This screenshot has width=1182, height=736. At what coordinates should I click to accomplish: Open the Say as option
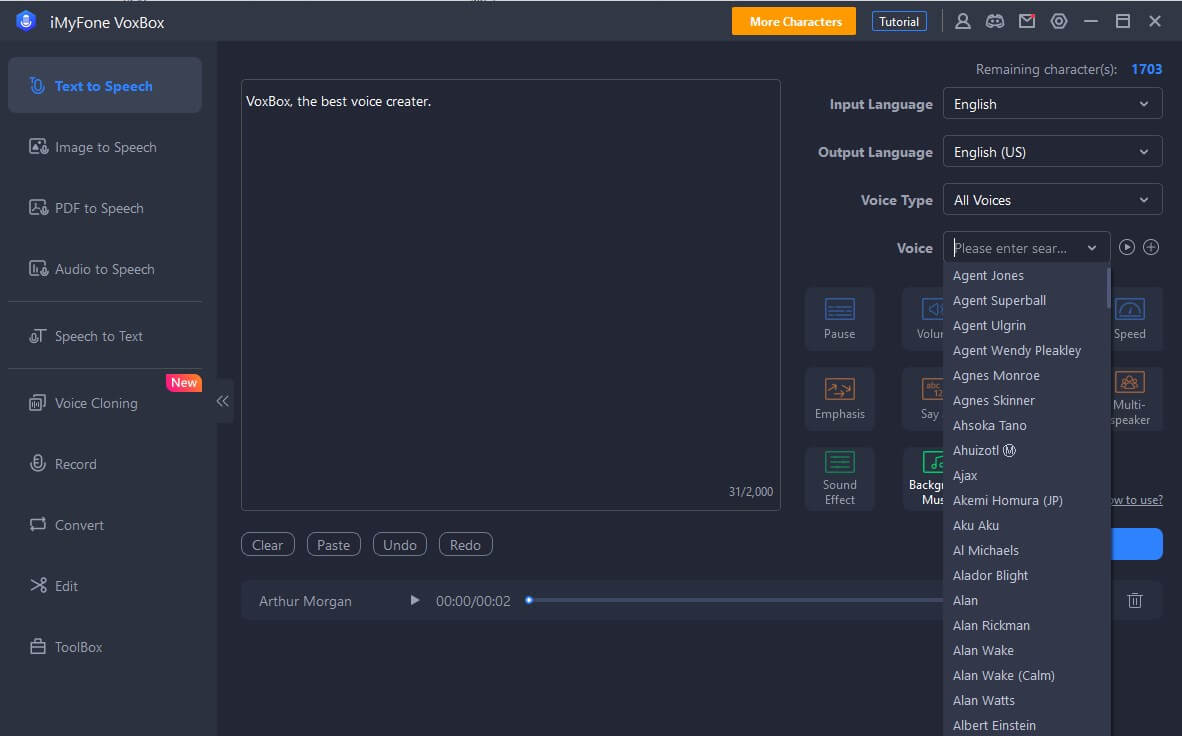(923, 399)
